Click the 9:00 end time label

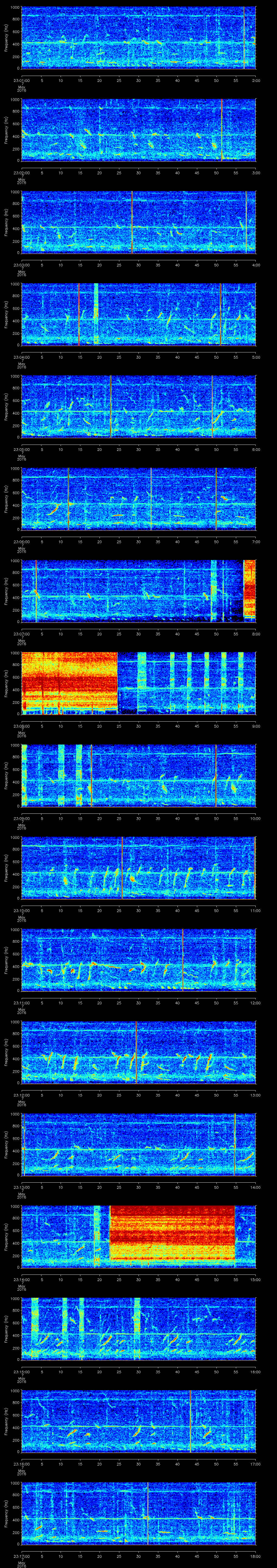[256, 726]
